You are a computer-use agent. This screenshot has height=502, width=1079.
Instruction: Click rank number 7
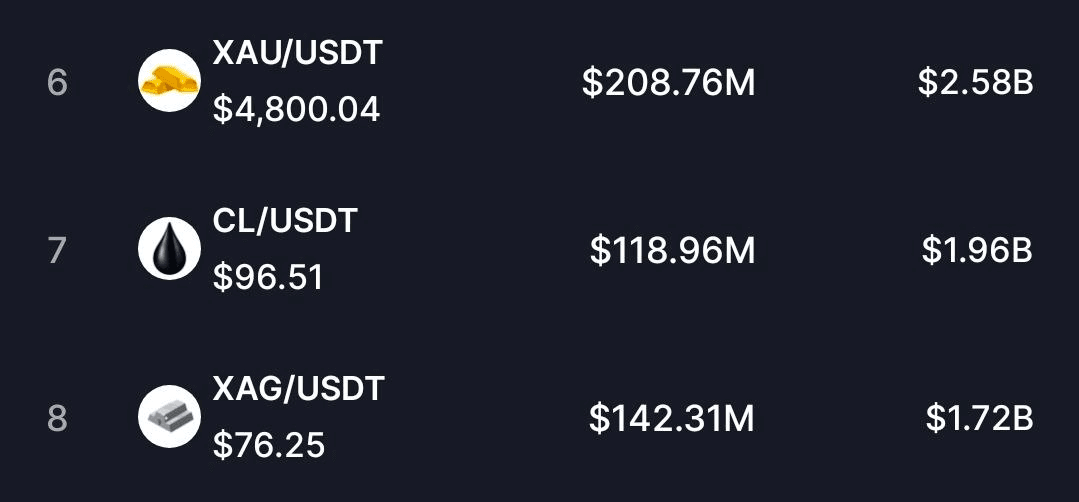(57, 250)
